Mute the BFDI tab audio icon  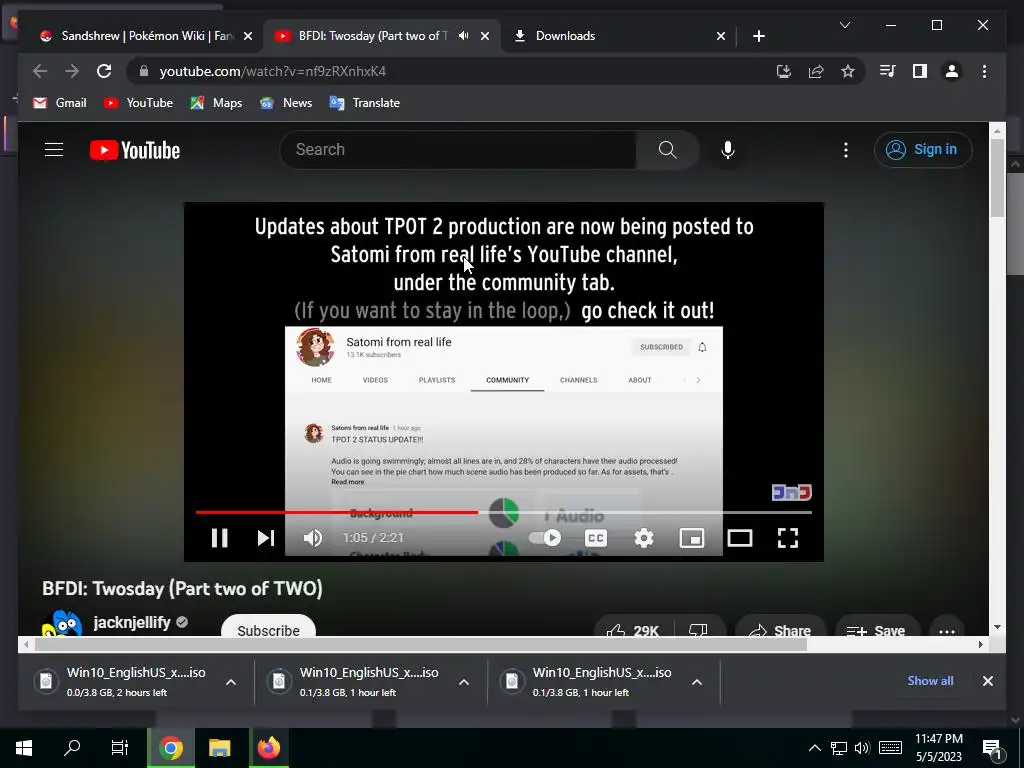pyautogui.click(x=464, y=36)
